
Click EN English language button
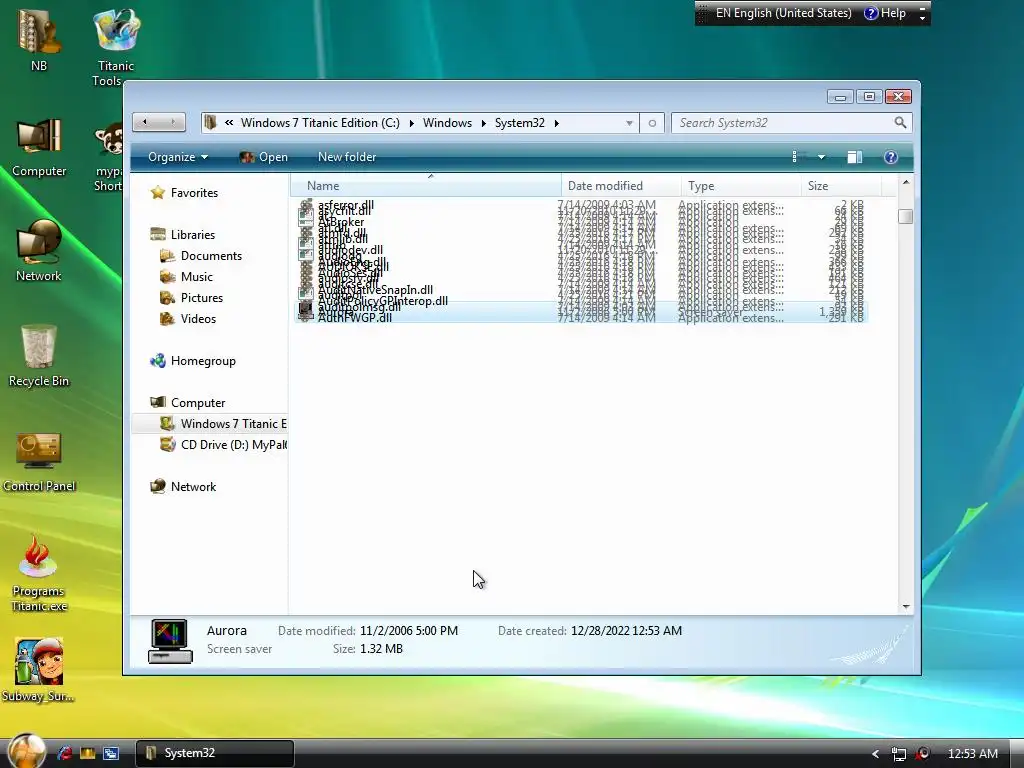tap(783, 13)
